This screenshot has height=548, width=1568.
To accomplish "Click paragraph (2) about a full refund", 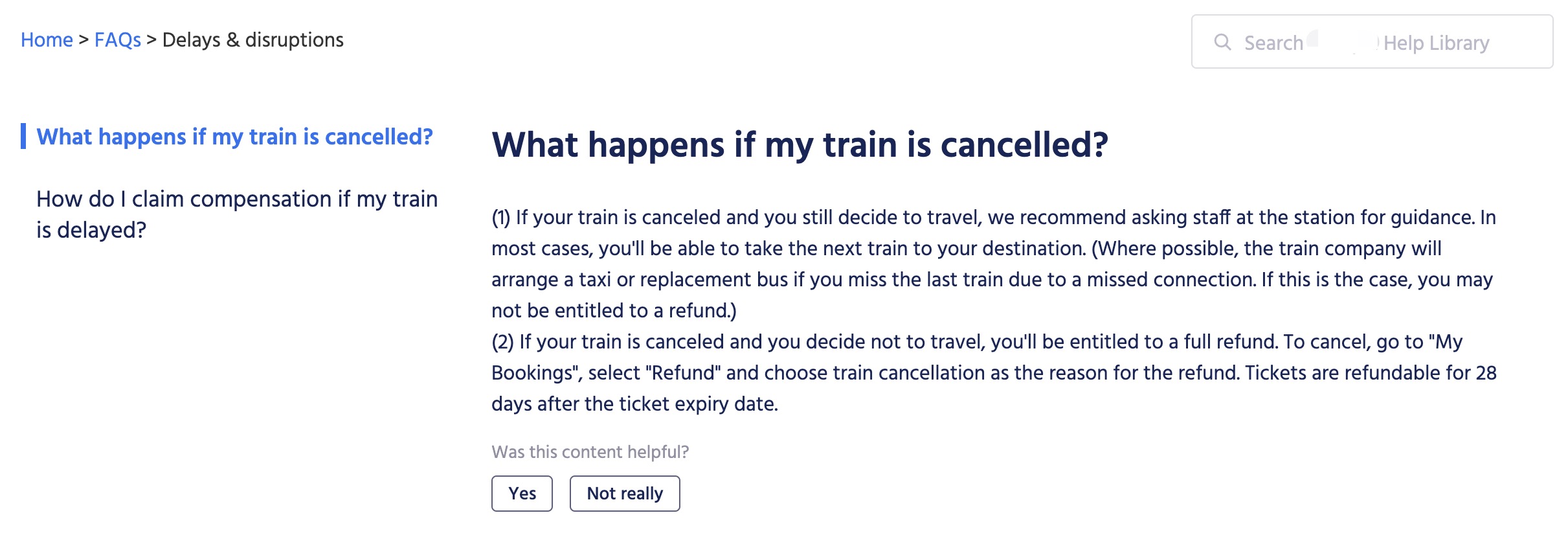I will (994, 372).
